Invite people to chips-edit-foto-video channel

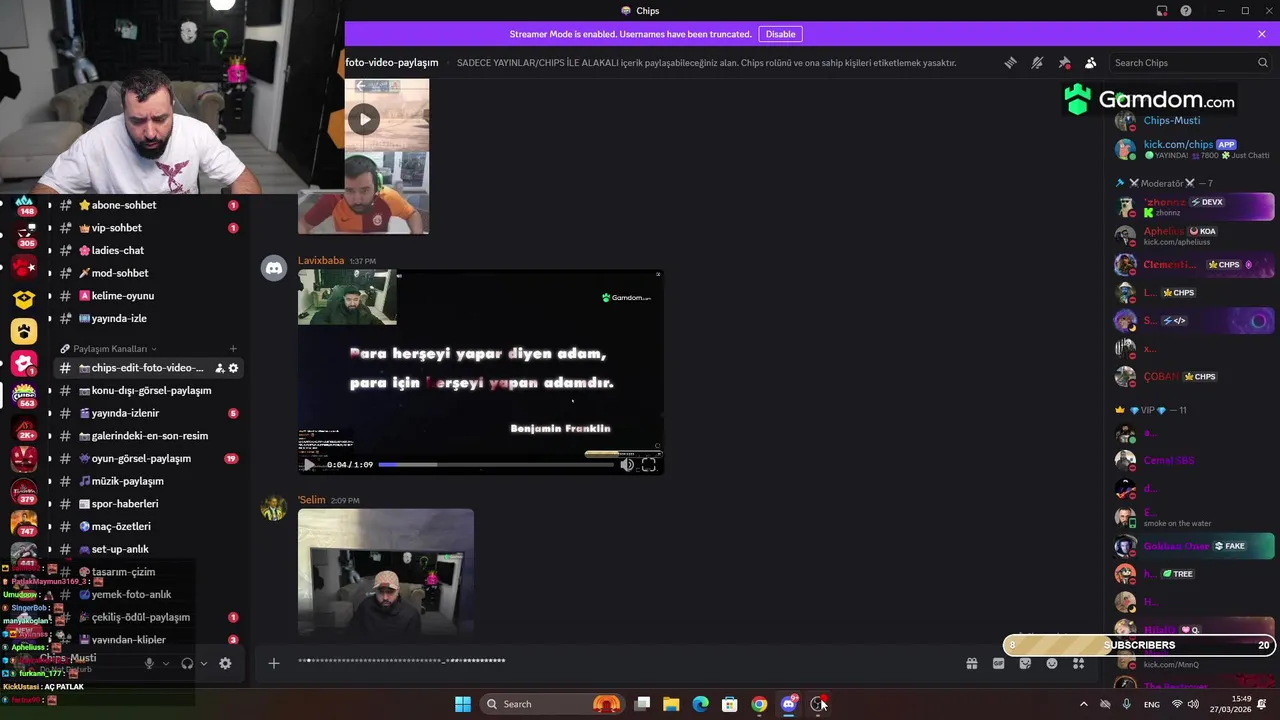pos(220,368)
